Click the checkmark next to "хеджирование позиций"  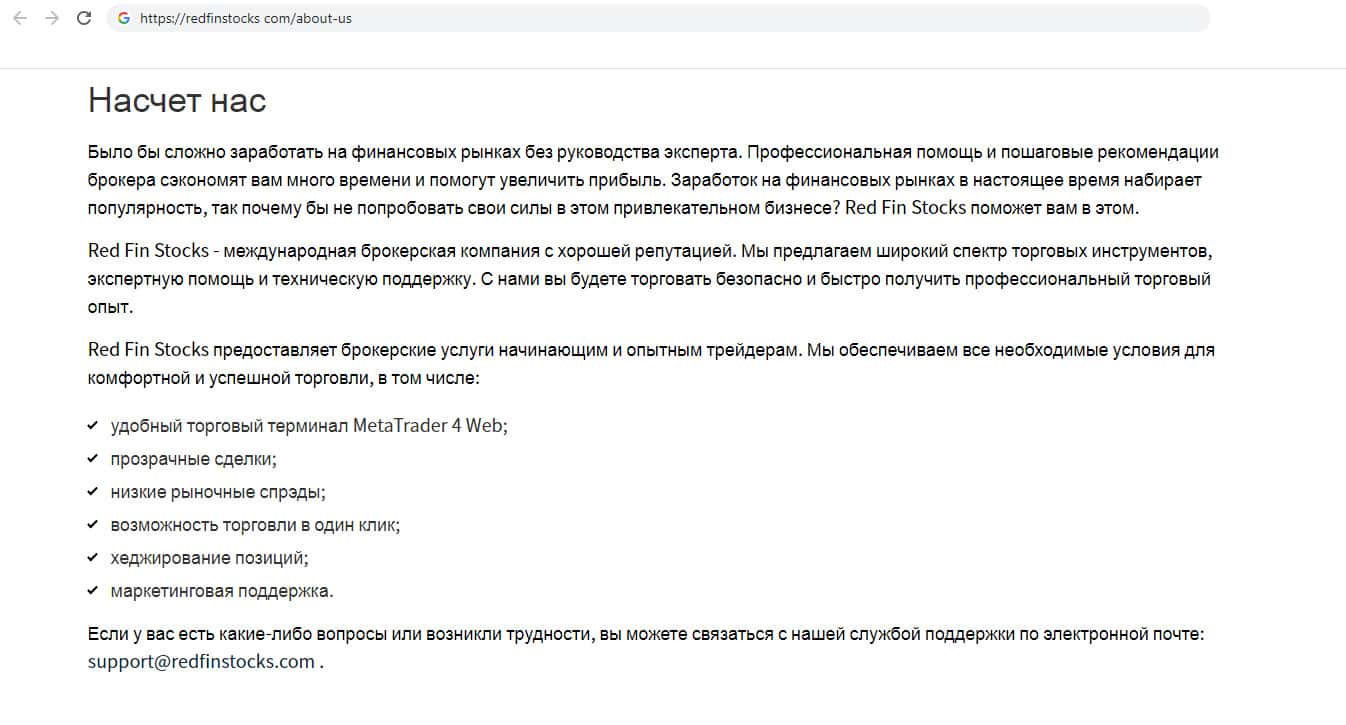[x=93, y=557]
